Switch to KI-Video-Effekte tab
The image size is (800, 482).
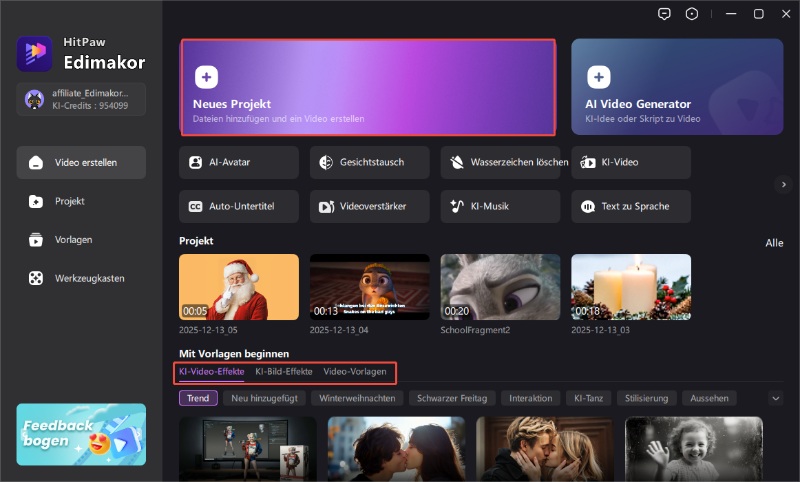tap(211, 371)
